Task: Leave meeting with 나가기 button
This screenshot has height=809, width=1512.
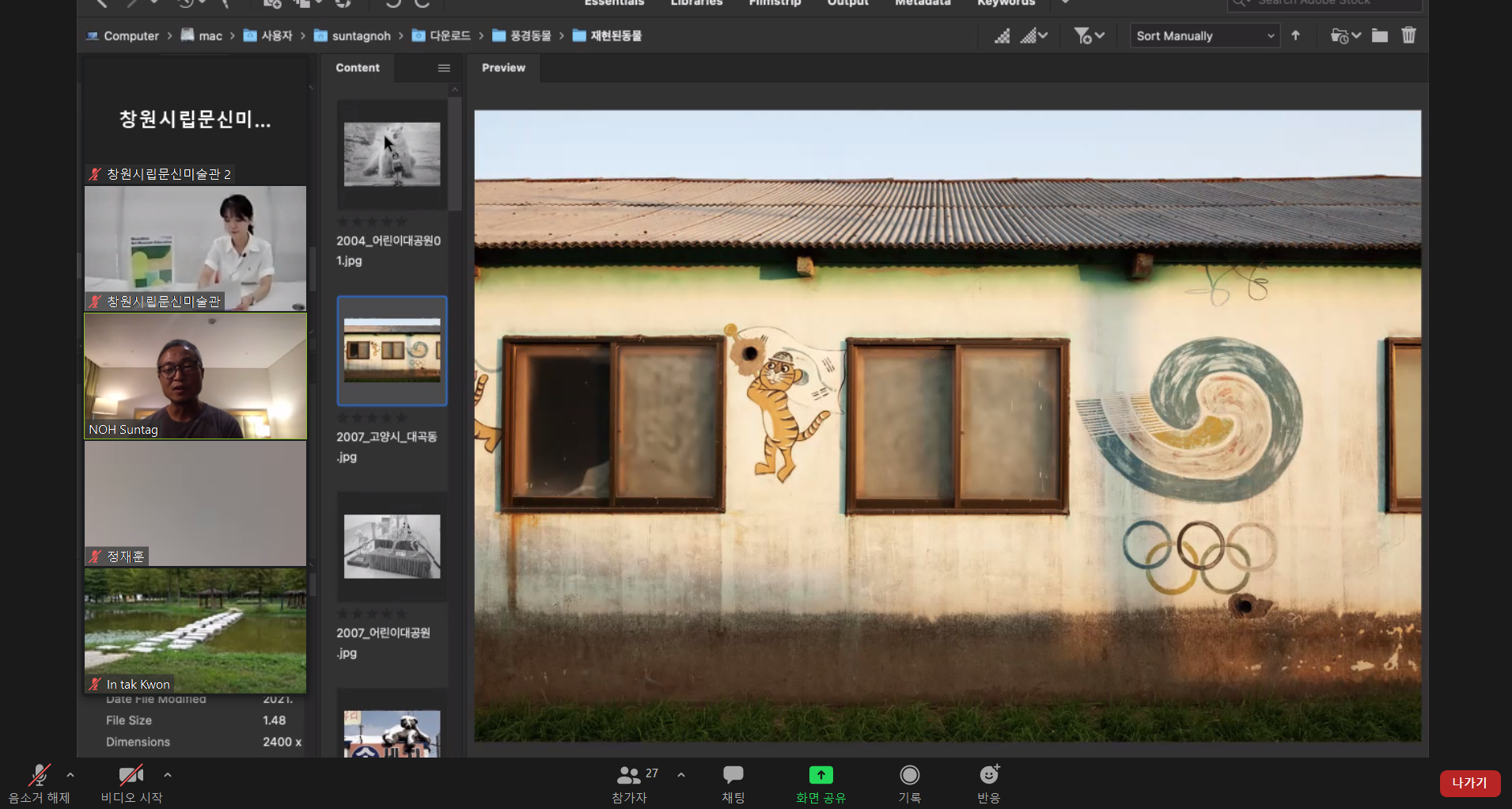Action: (1470, 783)
